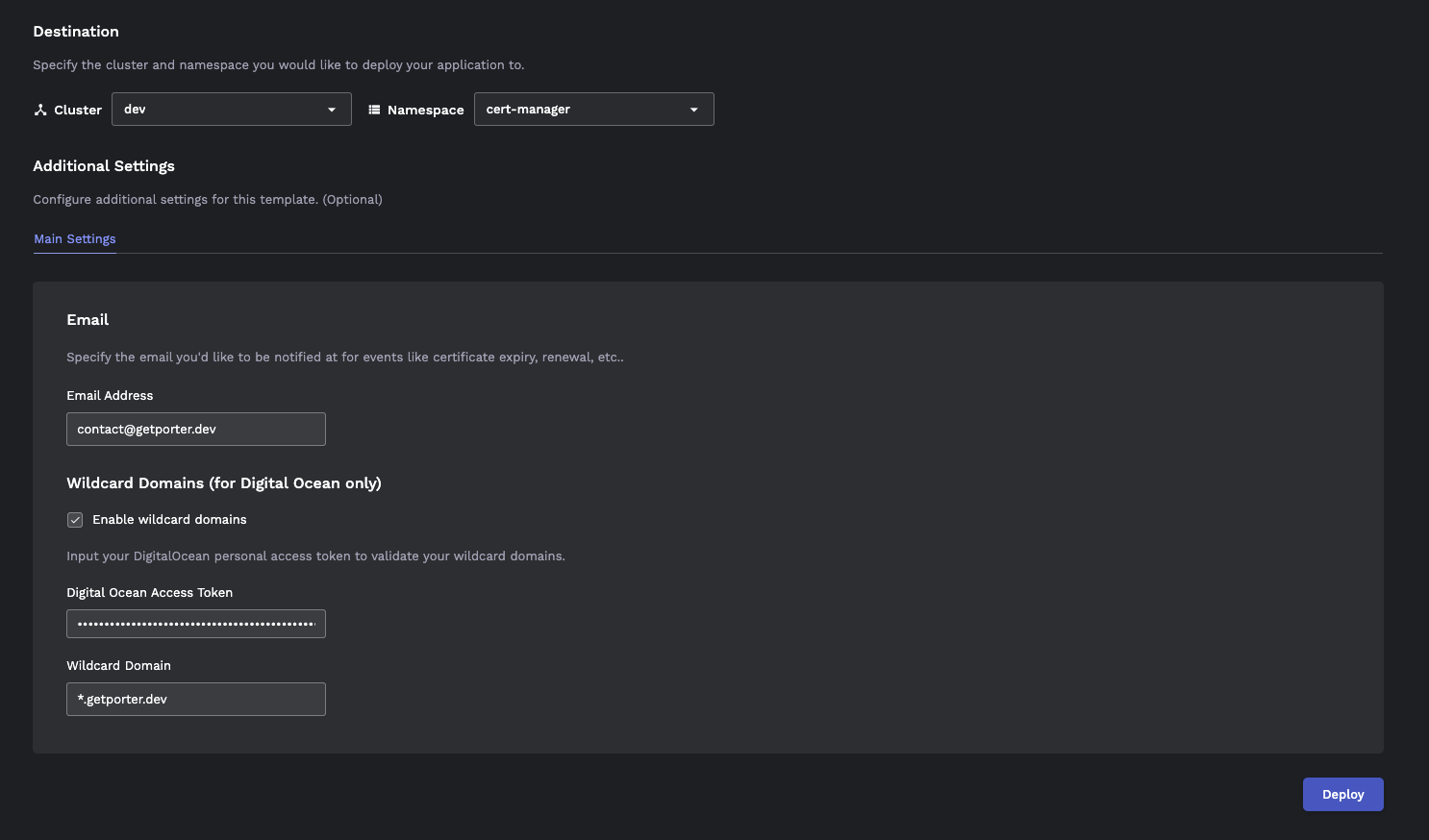Switch to the Main Settings tab
This screenshot has height=840, width=1429.
click(x=75, y=238)
